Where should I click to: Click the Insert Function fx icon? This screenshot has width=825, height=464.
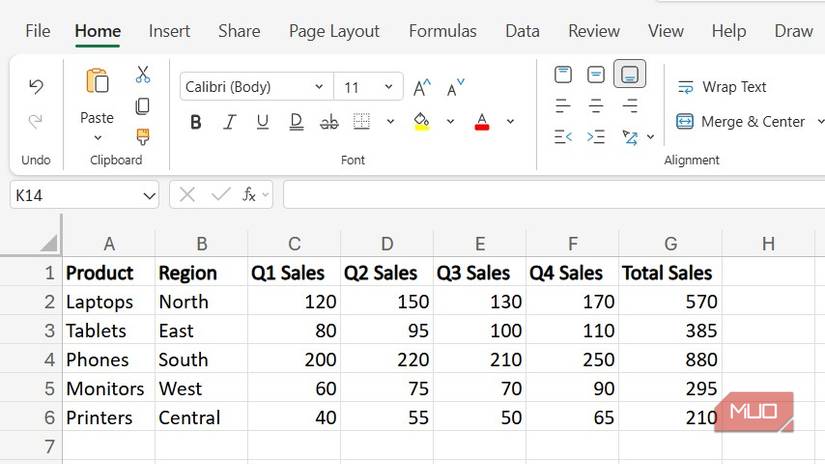pyautogui.click(x=249, y=195)
